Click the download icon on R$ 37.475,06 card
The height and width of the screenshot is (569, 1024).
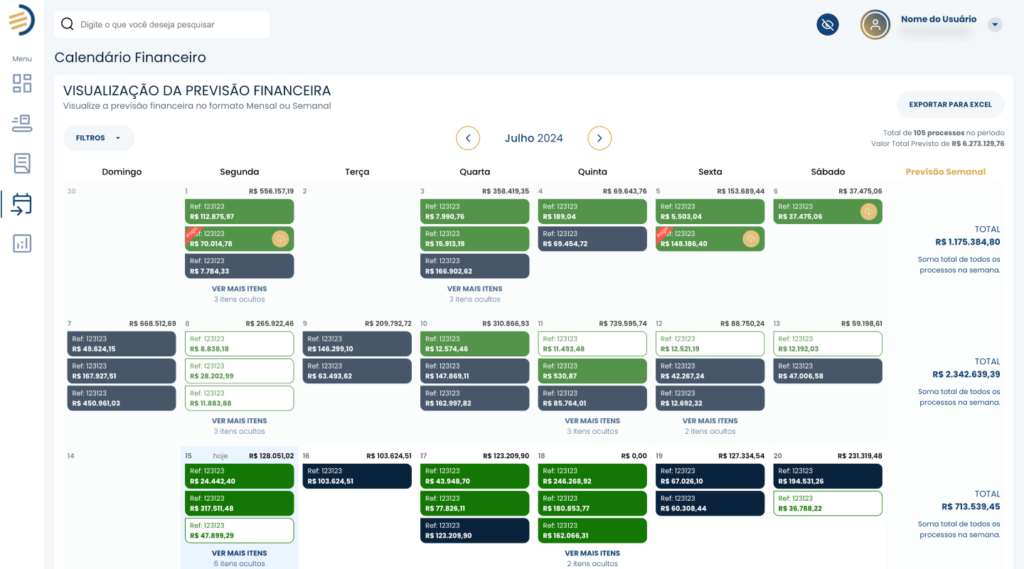(869, 211)
